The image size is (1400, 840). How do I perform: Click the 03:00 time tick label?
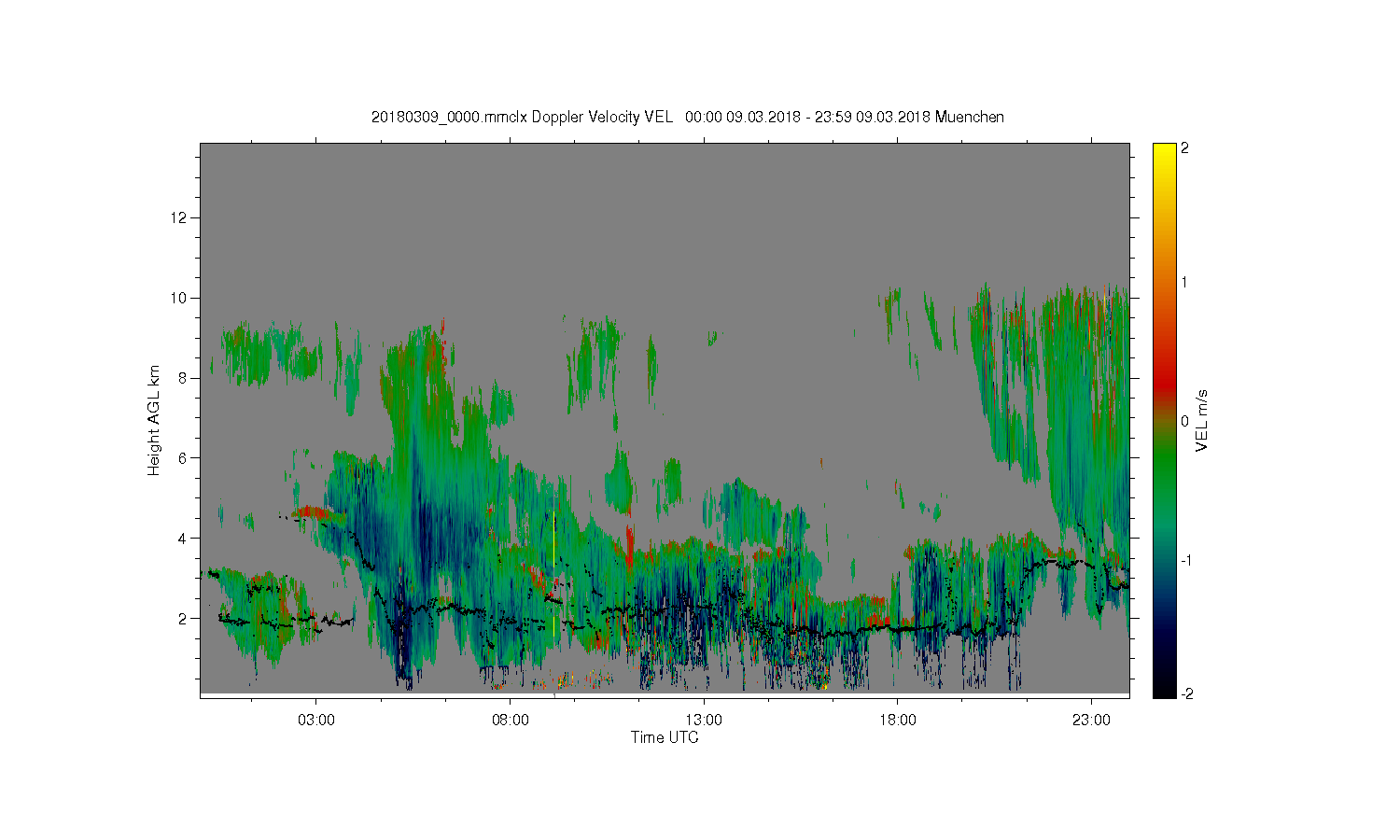(316, 721)
